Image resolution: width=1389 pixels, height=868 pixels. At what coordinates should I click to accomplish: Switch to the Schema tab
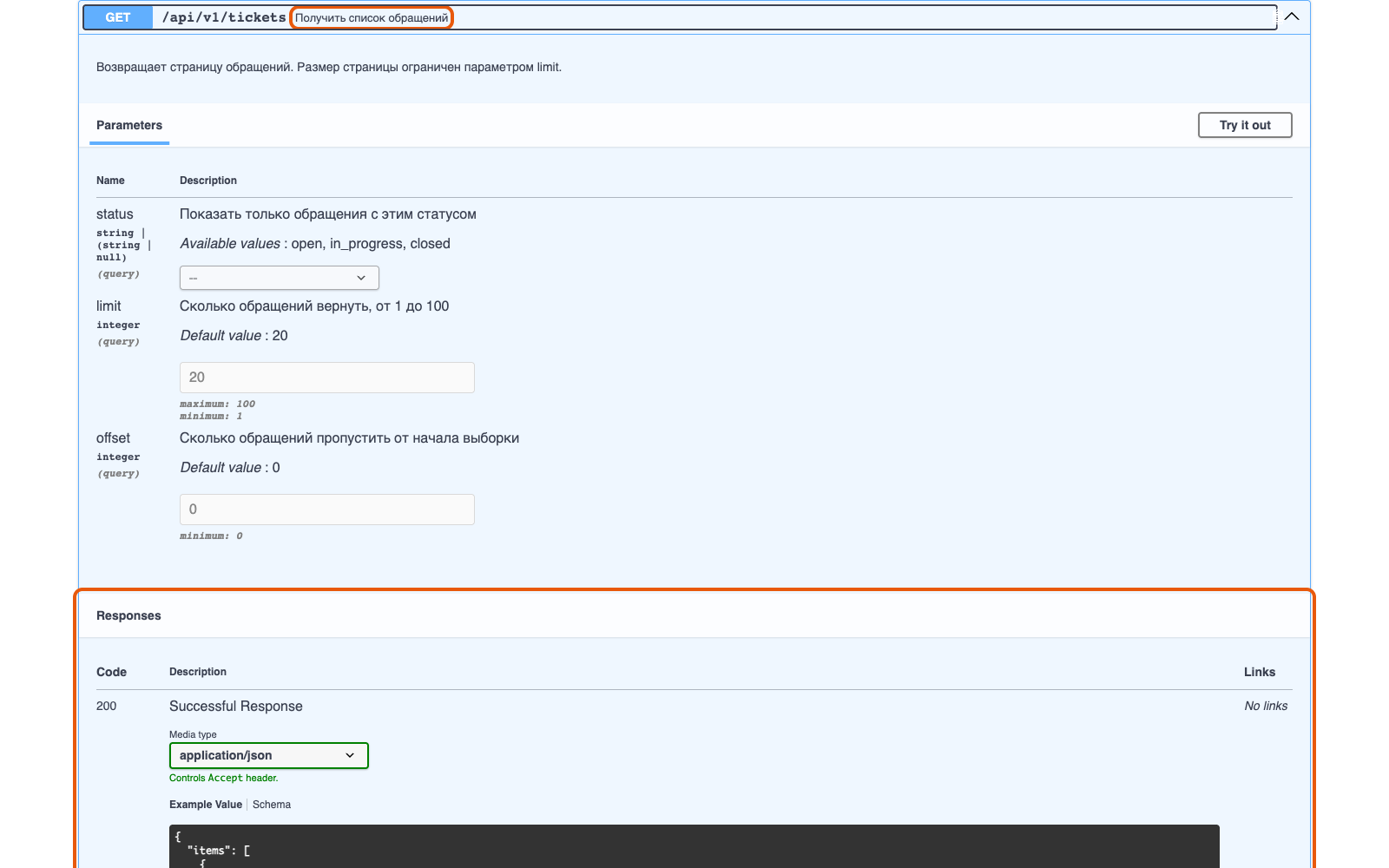pos(272,805)
